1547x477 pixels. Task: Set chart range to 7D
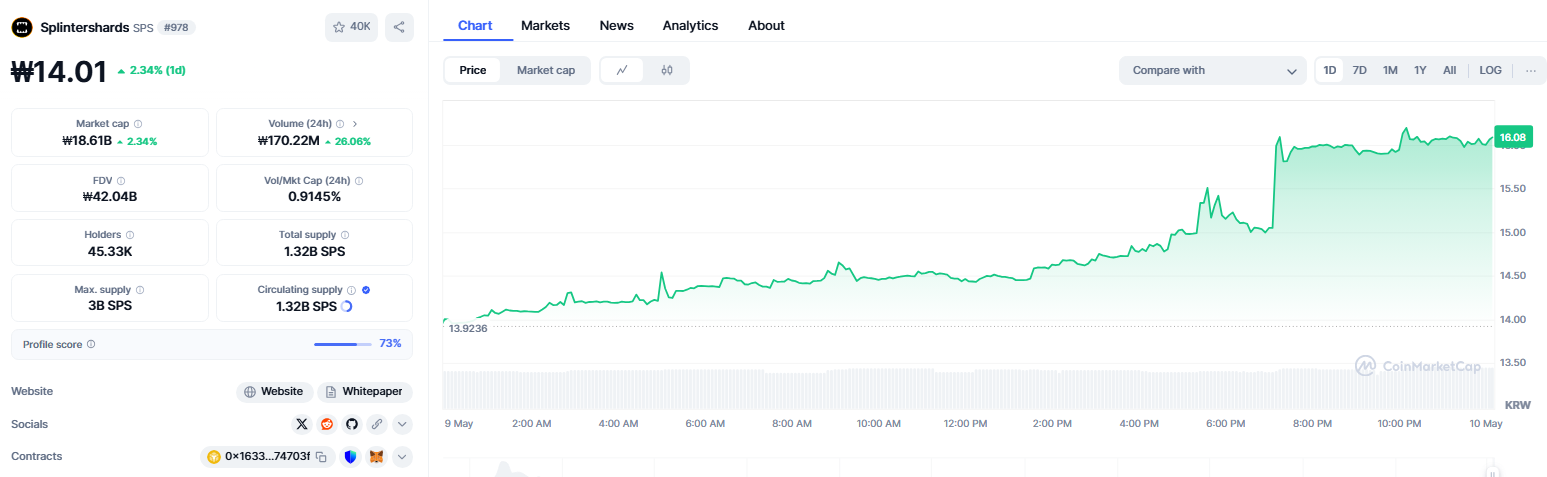point(1359,70)
